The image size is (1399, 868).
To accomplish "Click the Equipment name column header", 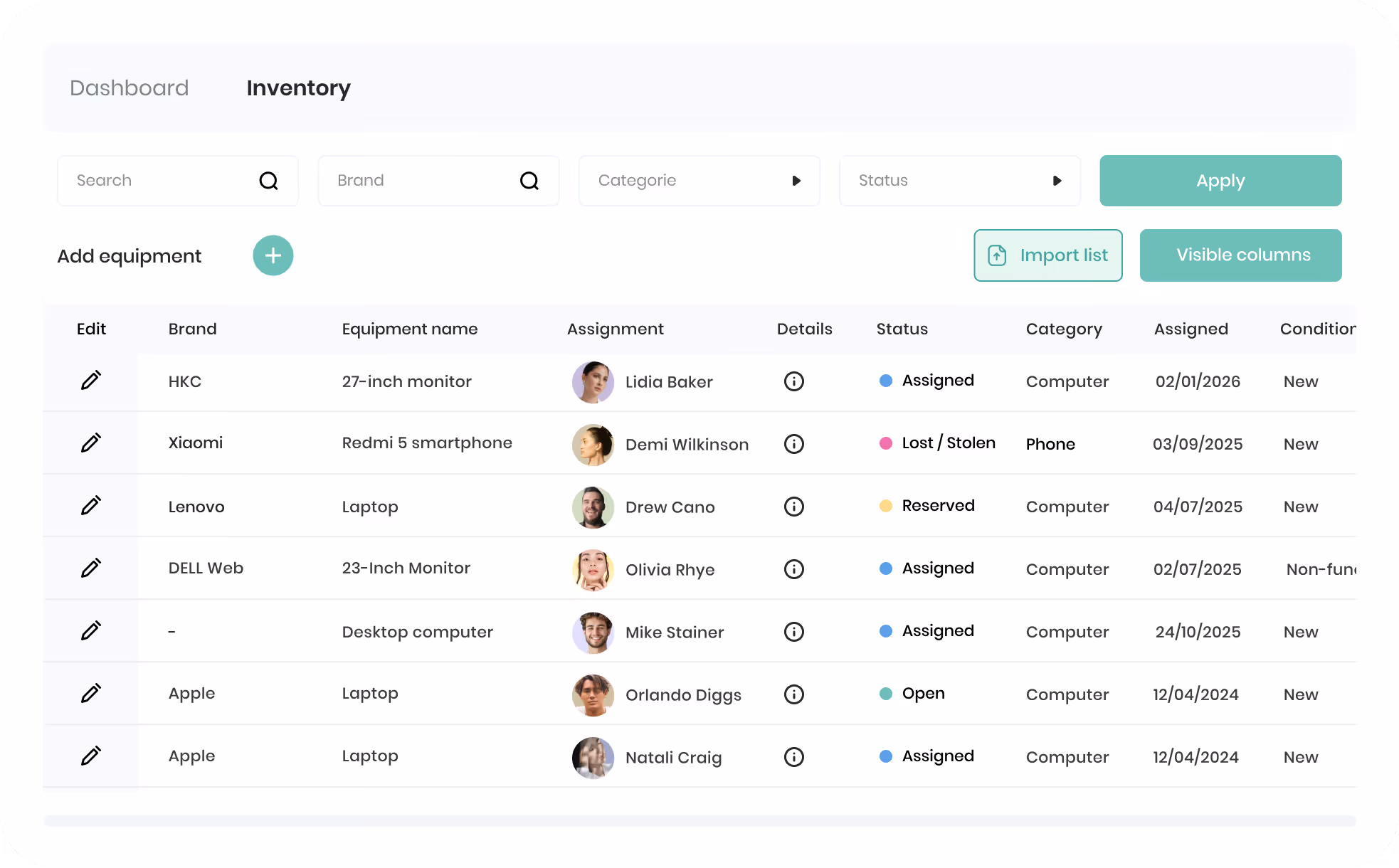I will (x=409, y=329).
